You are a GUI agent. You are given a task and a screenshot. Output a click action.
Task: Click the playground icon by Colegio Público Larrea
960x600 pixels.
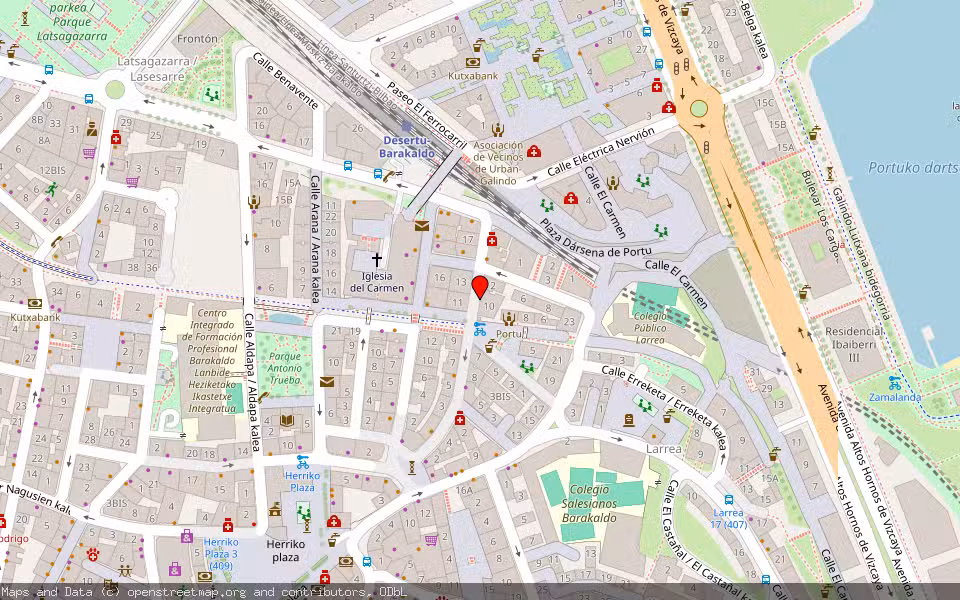645,405
